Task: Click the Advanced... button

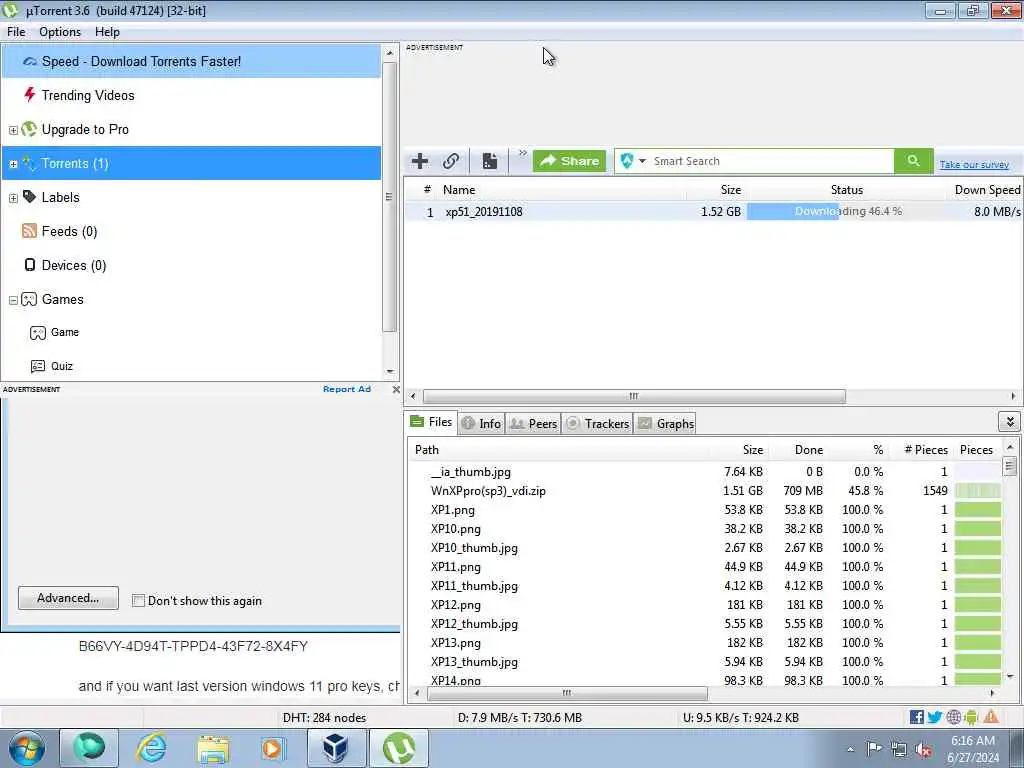Action: point(69,598)
